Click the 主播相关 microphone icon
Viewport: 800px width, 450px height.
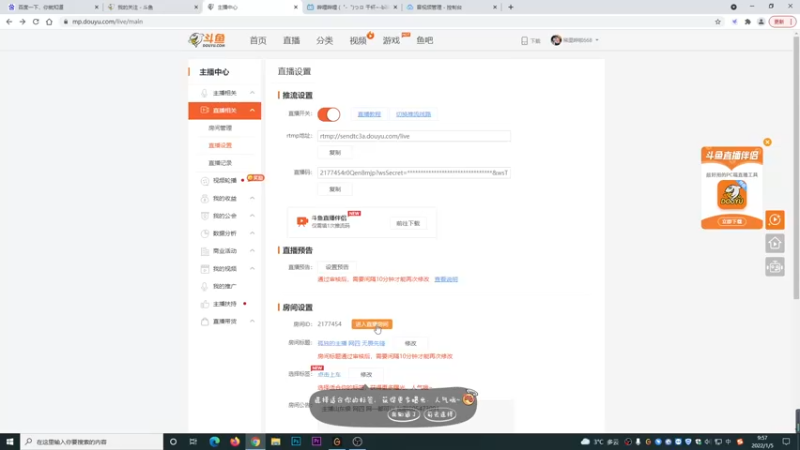[205, 93]
